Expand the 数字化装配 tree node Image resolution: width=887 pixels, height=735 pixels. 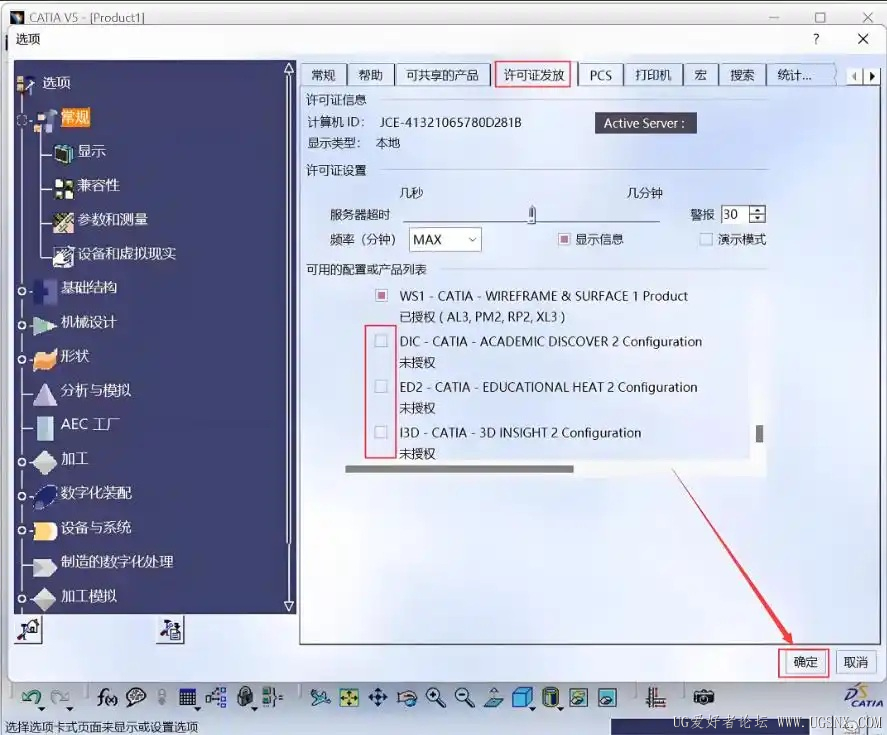click(x=21, y=496)
